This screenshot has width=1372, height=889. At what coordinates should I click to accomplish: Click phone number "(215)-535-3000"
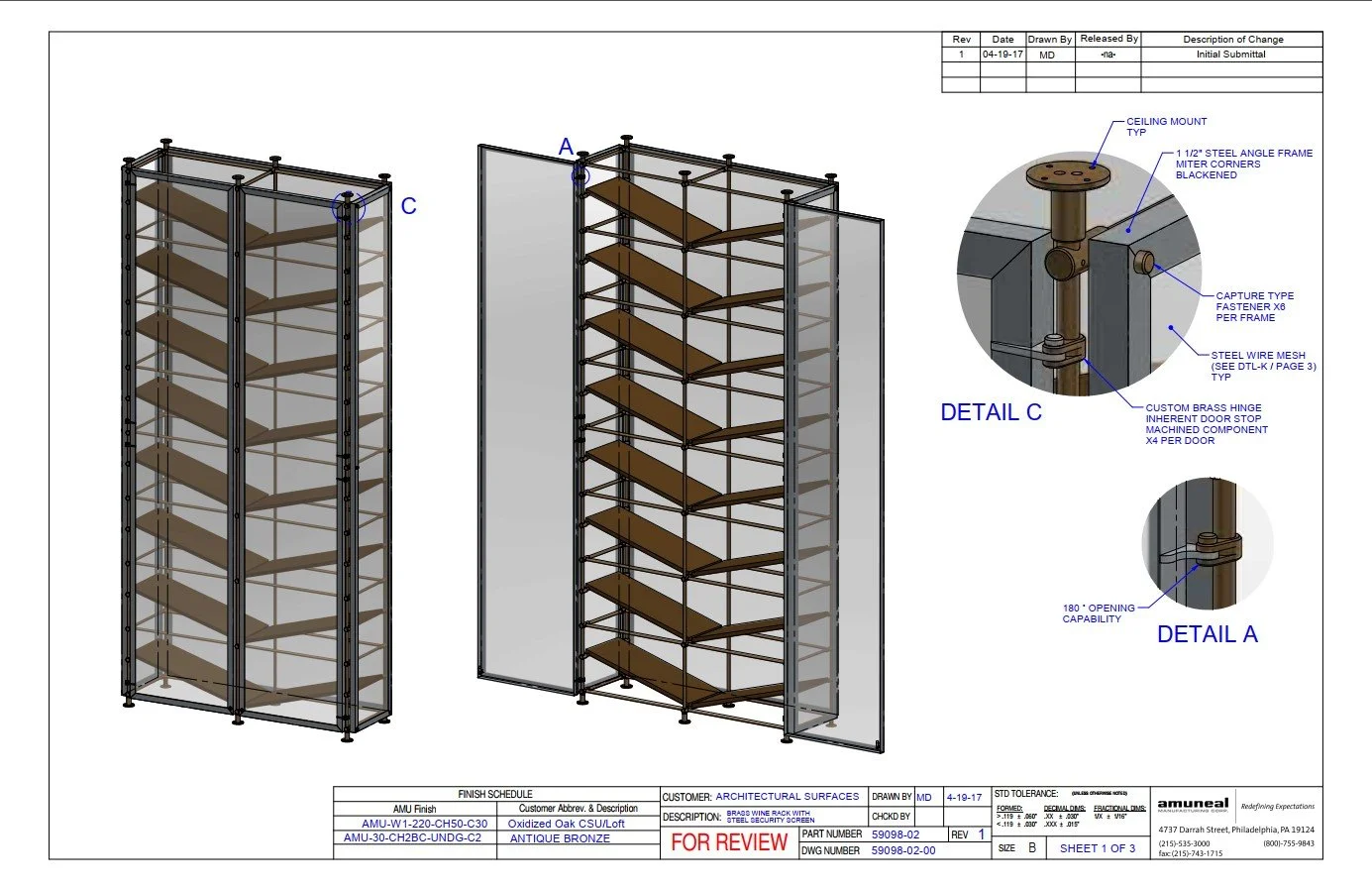(x=1184, y=843)
